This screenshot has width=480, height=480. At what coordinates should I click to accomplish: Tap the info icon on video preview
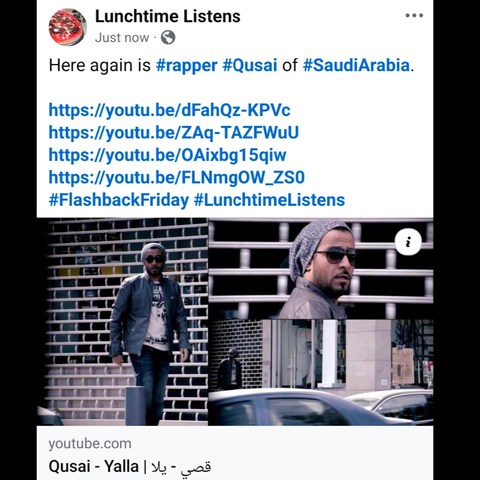pos(408,242)
